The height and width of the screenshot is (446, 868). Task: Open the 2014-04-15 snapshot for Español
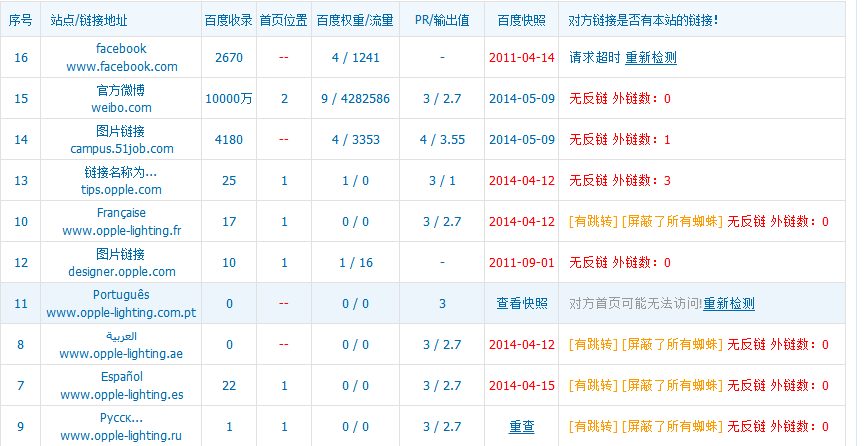click(x=521, y=386)
